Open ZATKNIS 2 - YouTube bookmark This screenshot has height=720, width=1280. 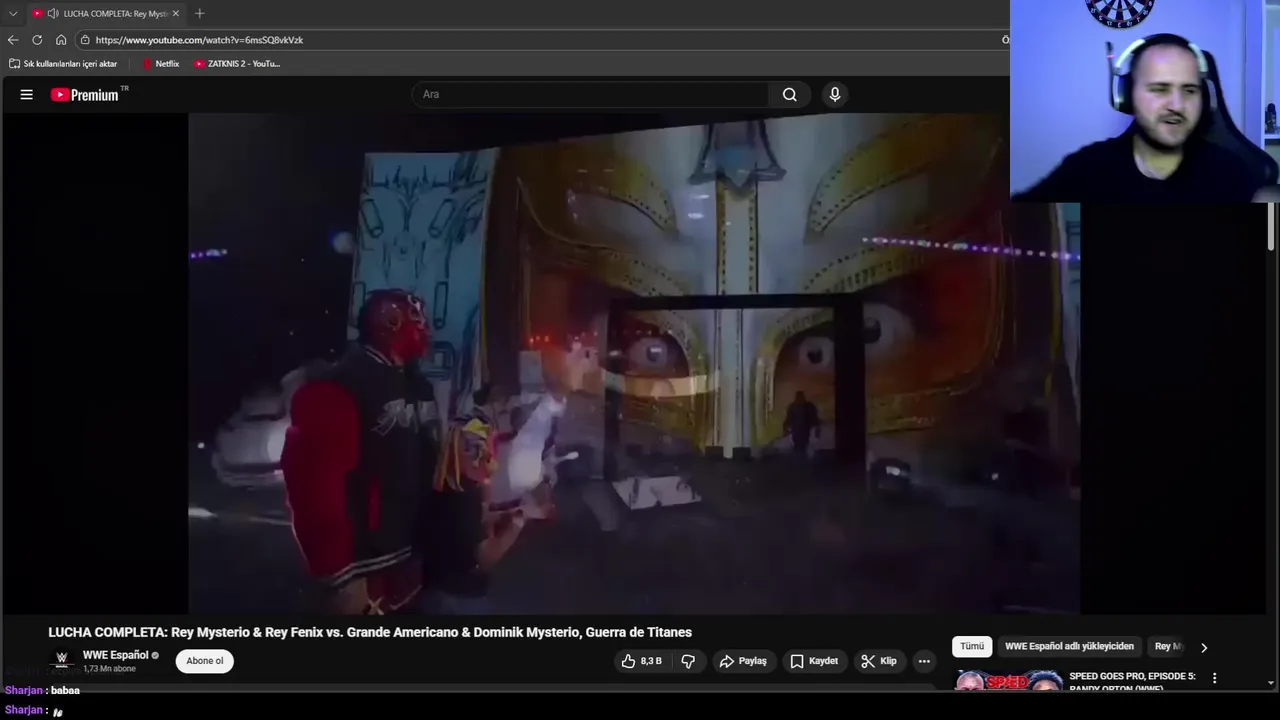click(x=237, y=63)
